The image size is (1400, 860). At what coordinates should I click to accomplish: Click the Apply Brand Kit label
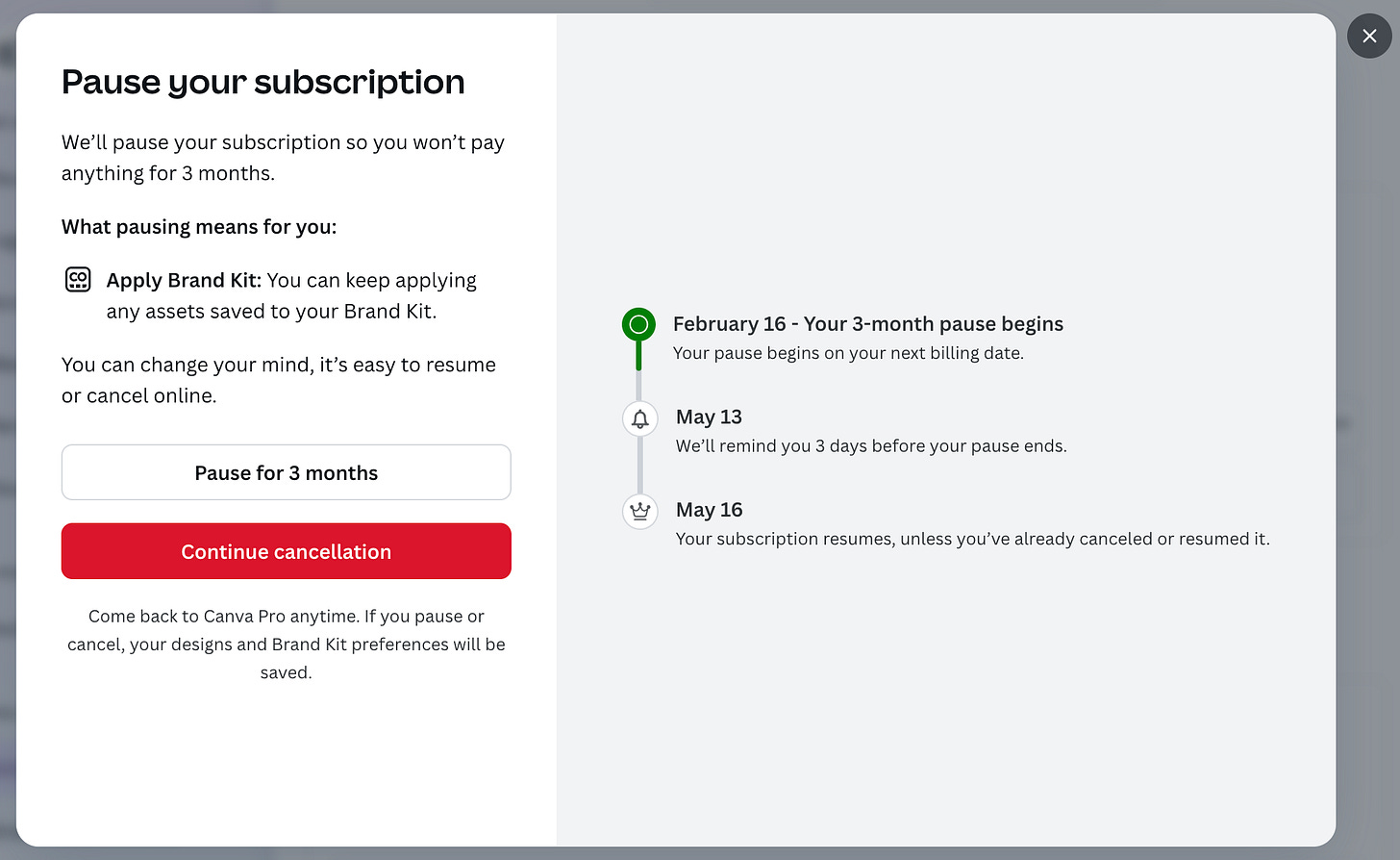(x=184, y=280)
